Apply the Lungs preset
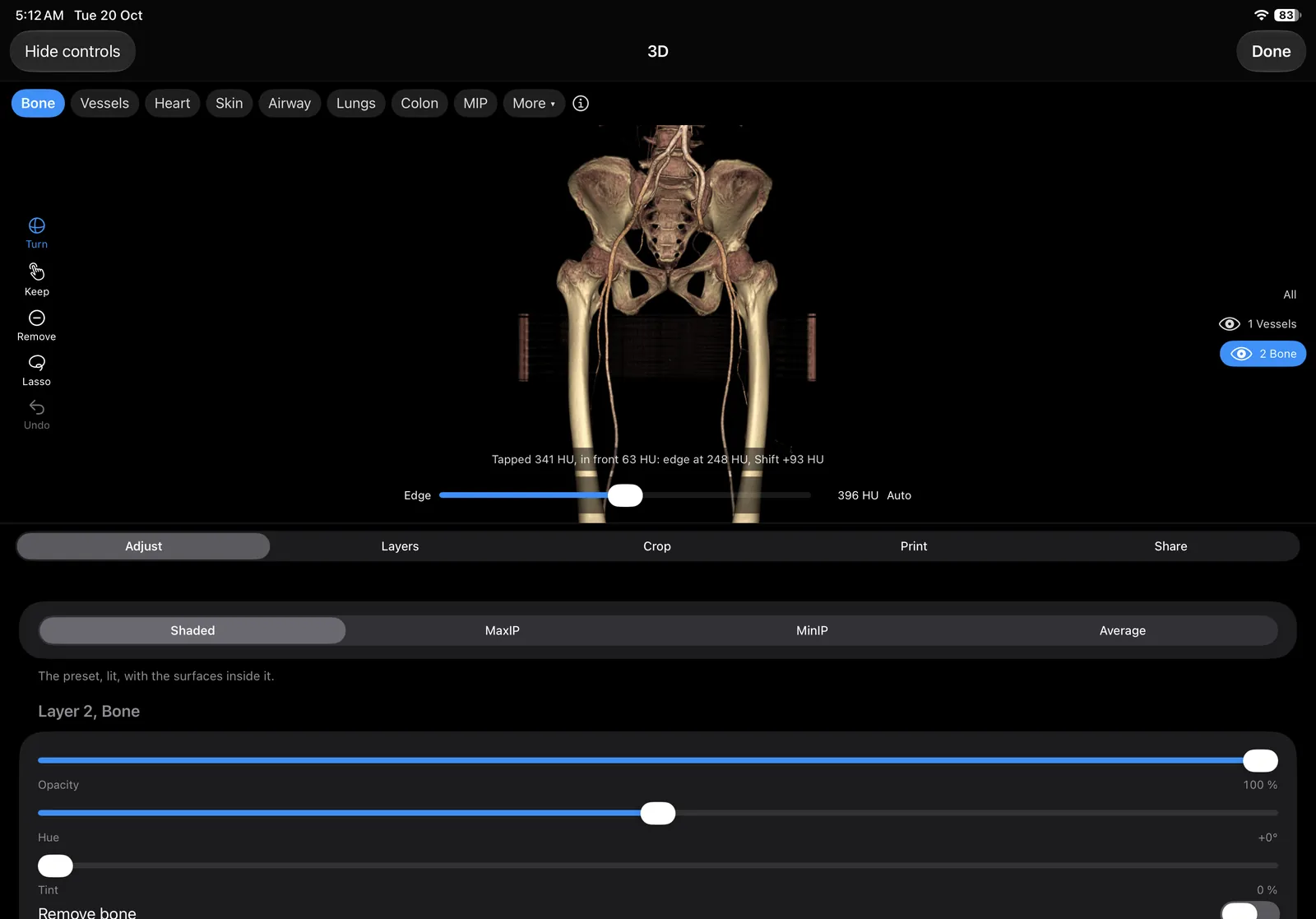Viewport: 1316px width, 919px height. tap(355, 103)
